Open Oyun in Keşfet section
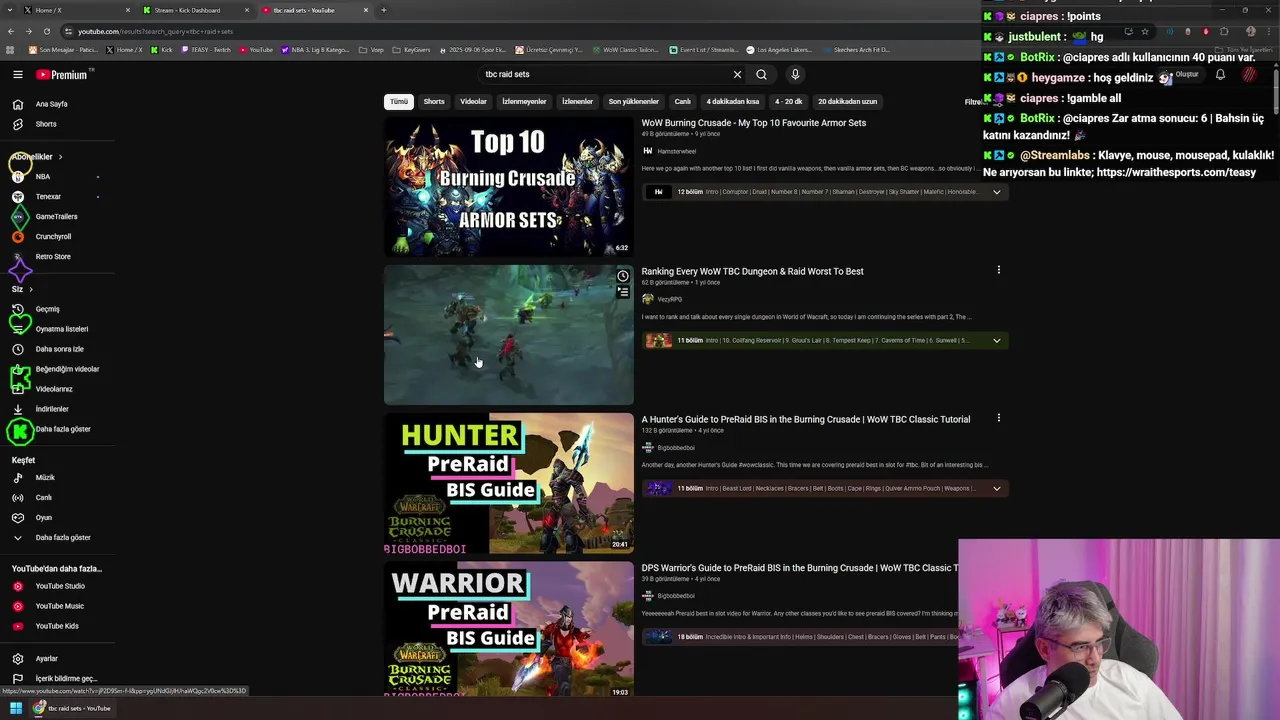The image size is (1280, 720). pos(44,518)
